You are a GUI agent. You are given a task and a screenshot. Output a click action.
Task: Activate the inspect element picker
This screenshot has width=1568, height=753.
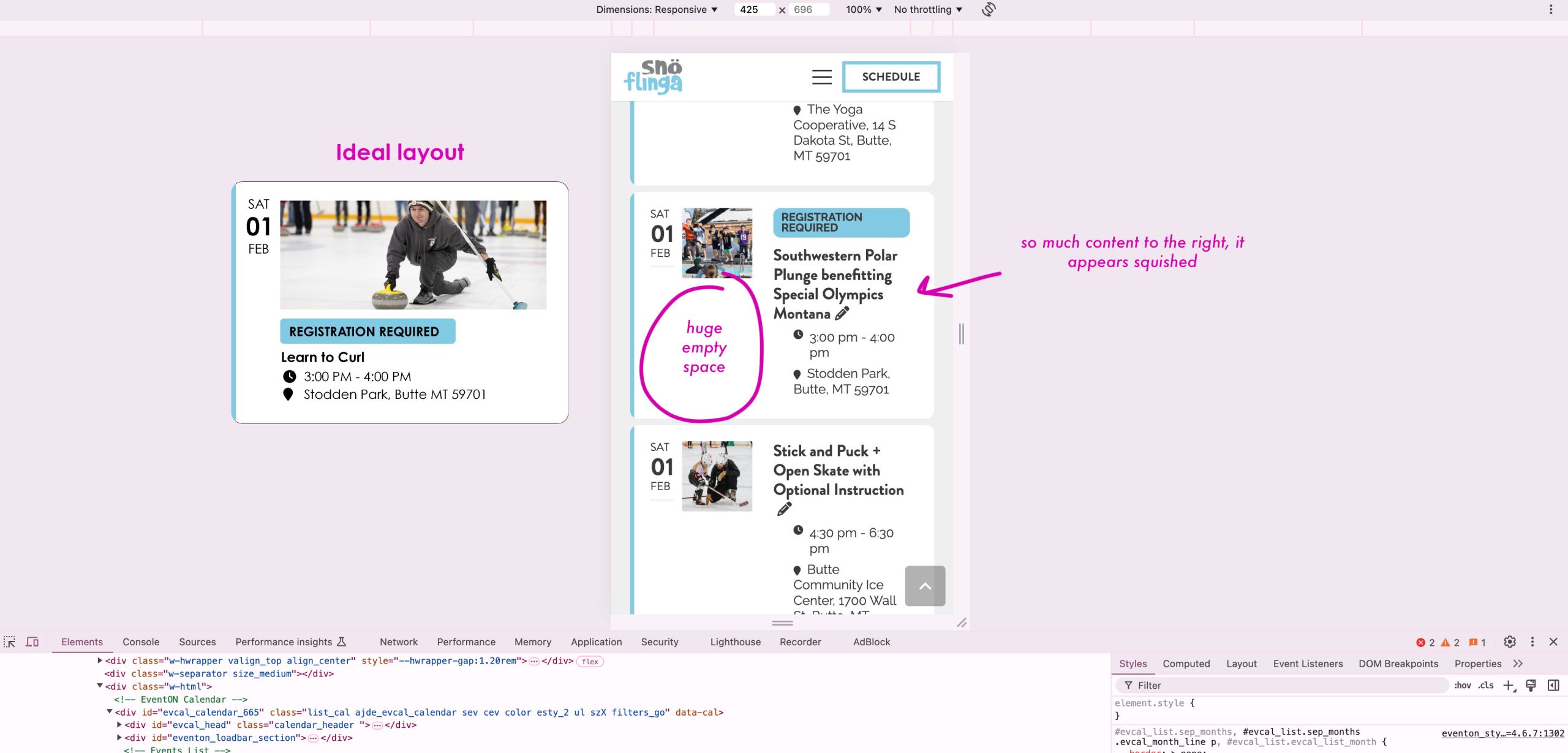coord(9,641)
